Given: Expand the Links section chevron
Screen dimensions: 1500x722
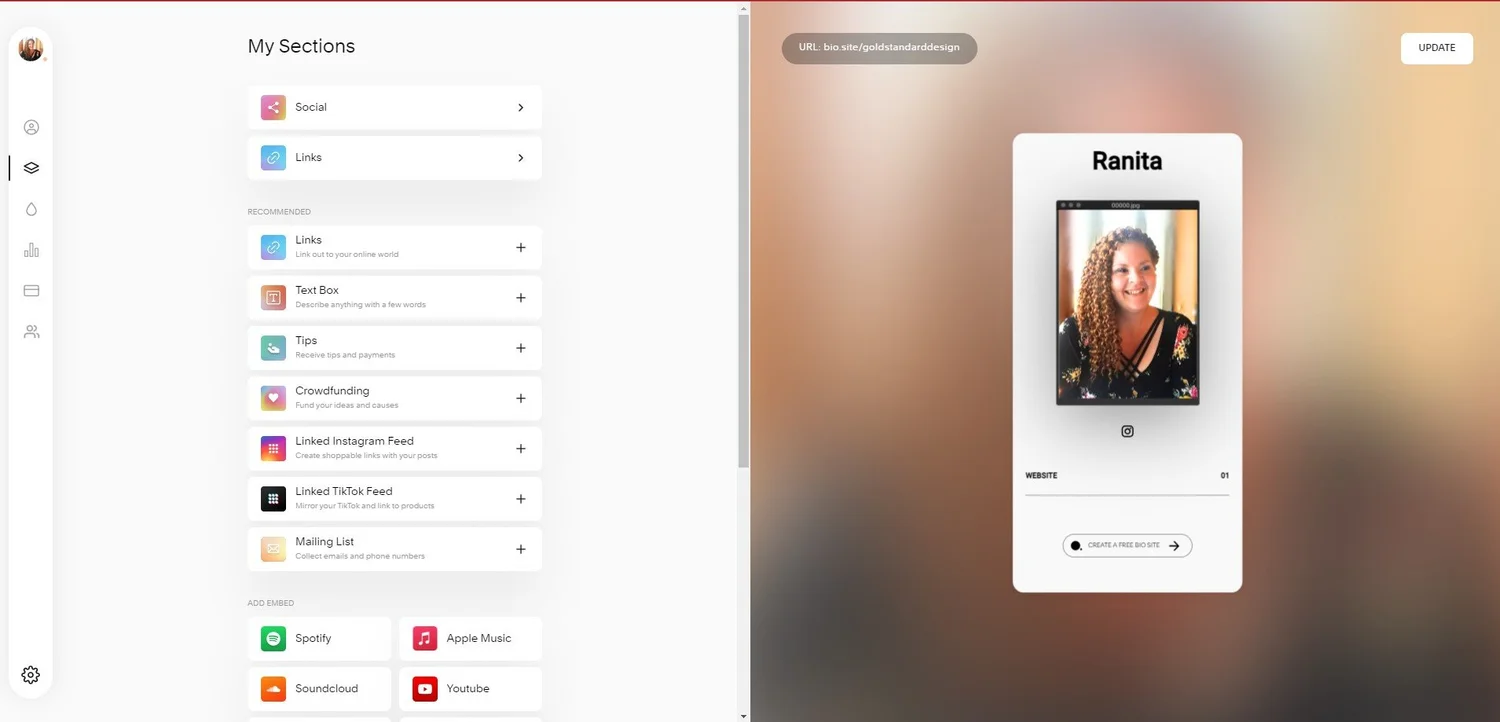Looking at the screenshot, I should click(x=520, y=157).
